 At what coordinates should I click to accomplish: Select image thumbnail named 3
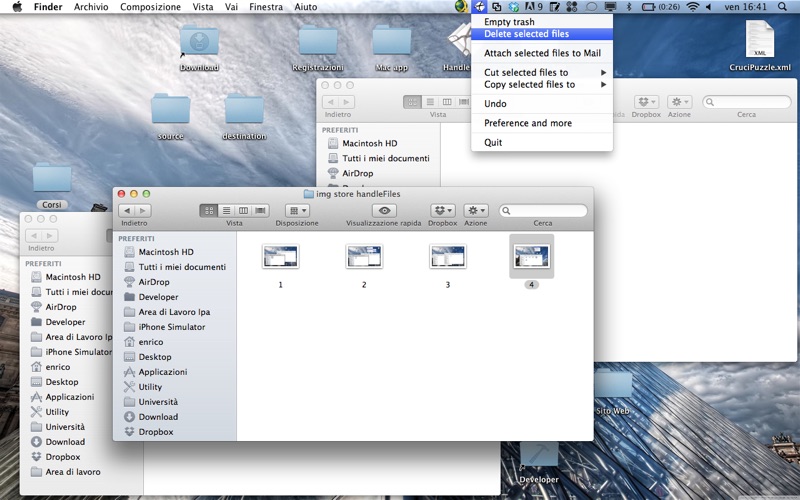447,256
